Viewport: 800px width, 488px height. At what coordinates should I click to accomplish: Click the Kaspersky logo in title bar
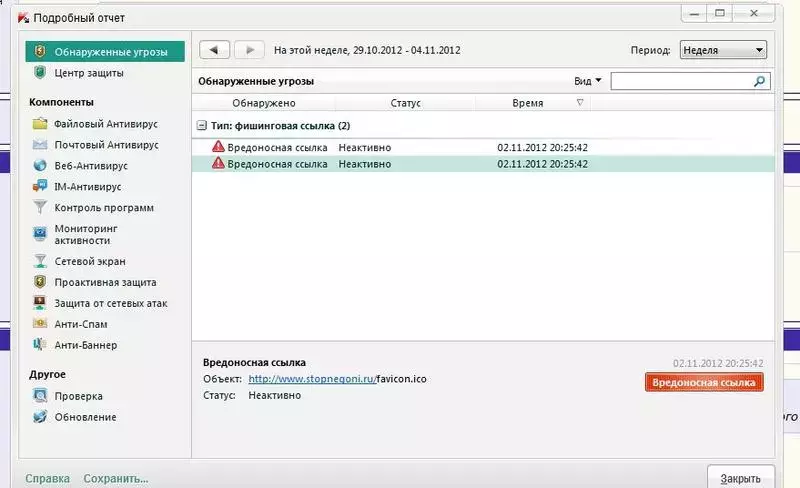(x=23, y=18)
